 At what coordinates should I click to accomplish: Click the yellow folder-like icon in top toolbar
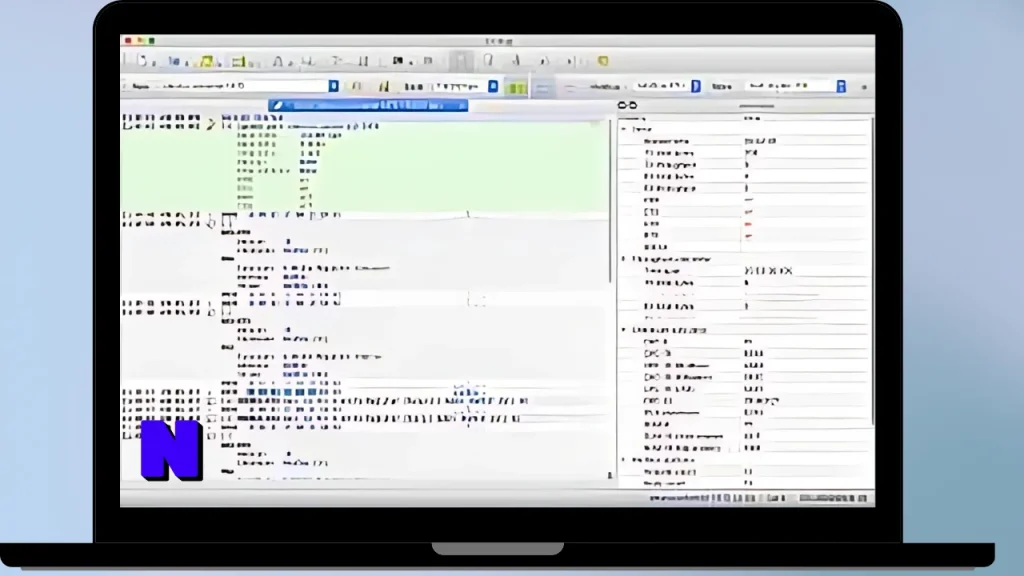[x=206, y=61]
